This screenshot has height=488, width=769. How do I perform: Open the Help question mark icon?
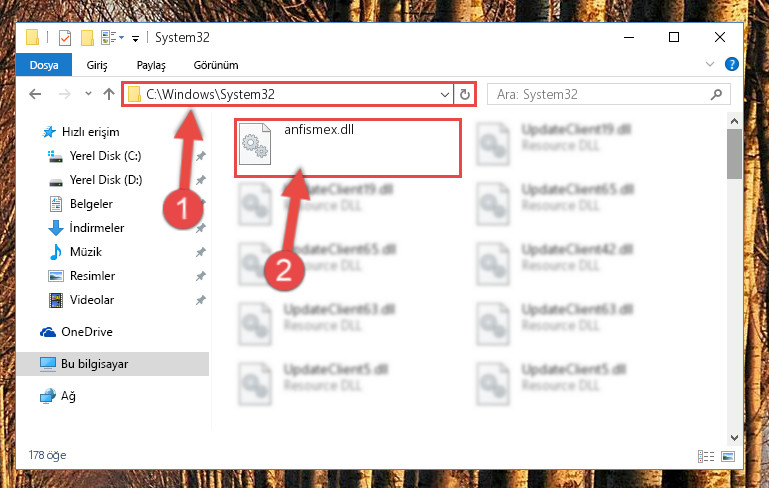(x=731, y=64)
